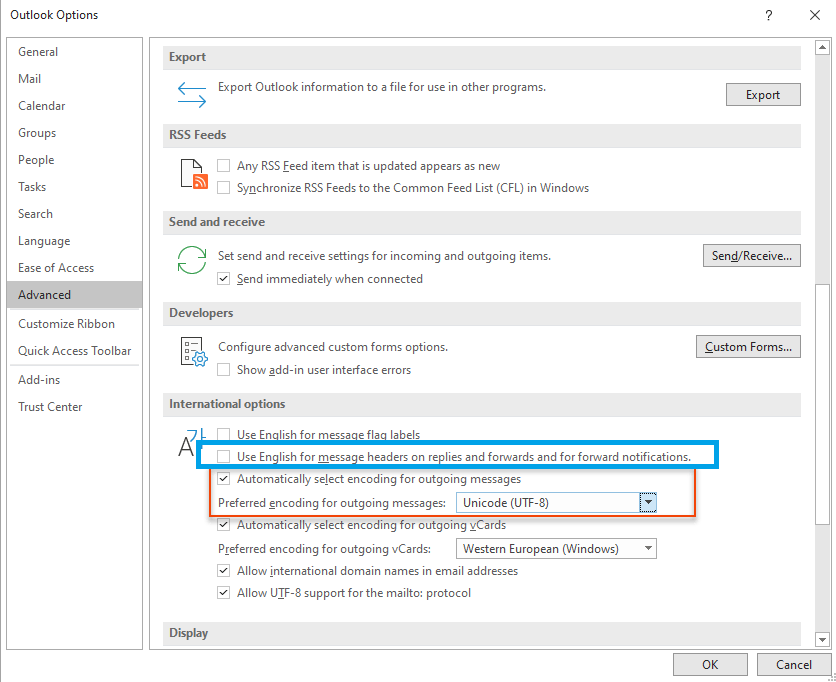Select the Ease of Access category
The height and width of the screenshot is (682, 836).
(x=75, y=268)
